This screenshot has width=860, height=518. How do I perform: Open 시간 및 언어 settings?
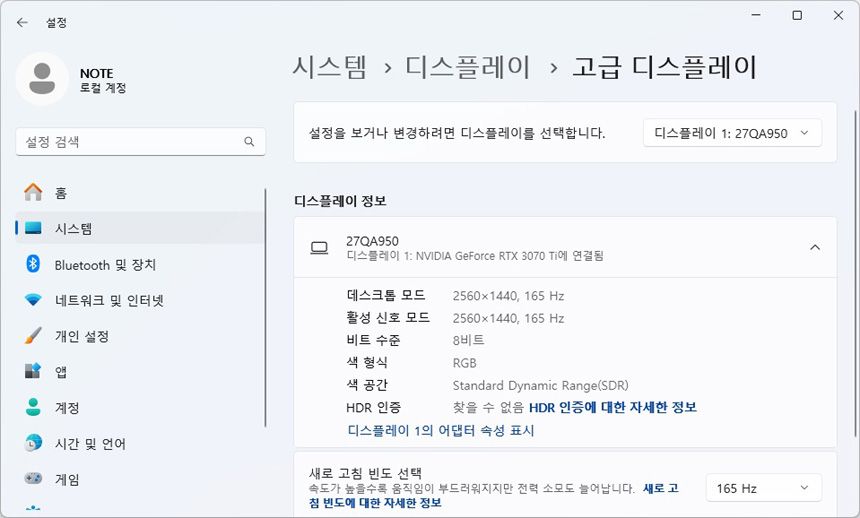coord(90,444)
